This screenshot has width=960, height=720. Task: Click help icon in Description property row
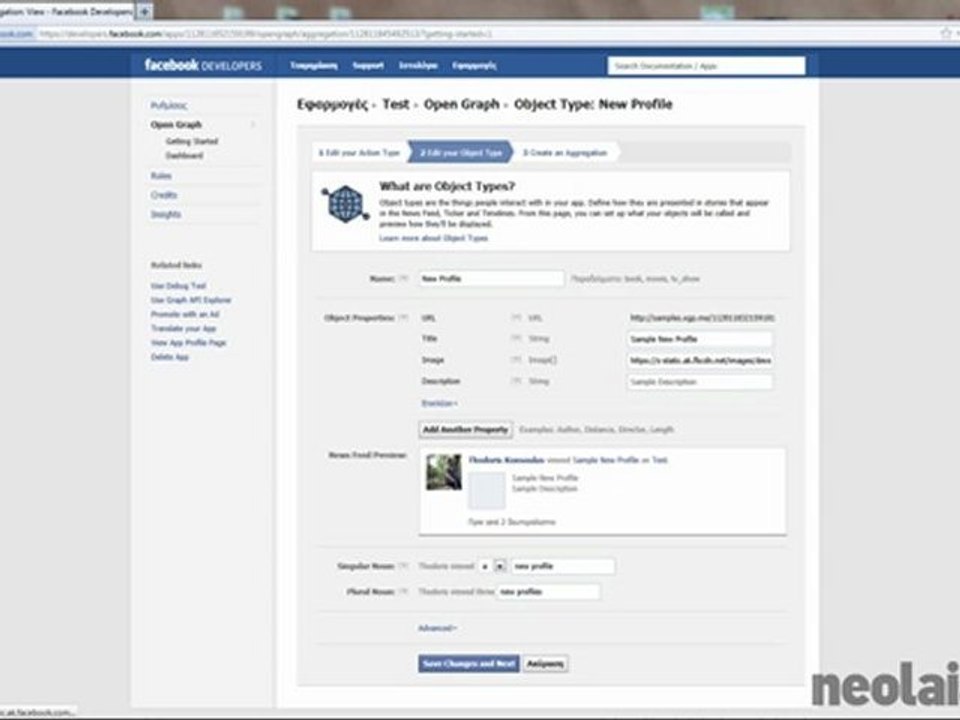(516, 381)
